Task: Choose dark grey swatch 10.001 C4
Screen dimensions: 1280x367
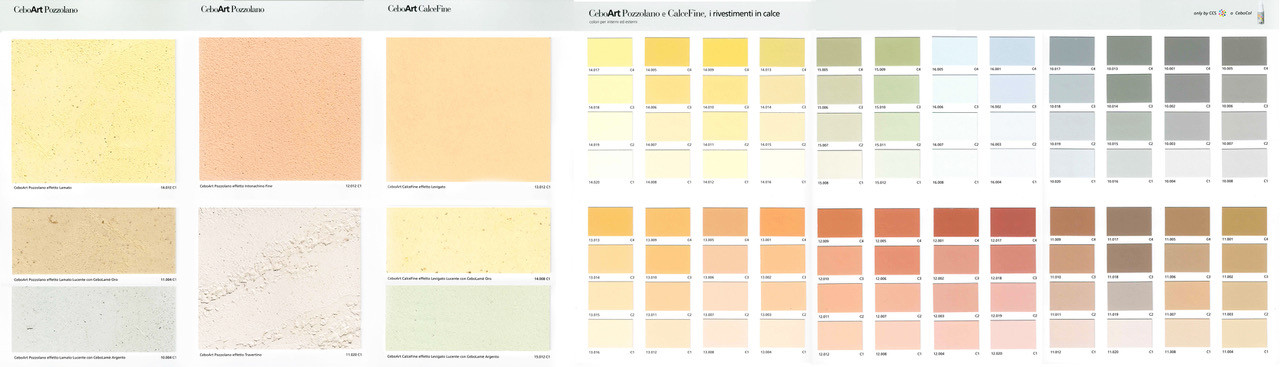Action: click(x=1187, y=51)
